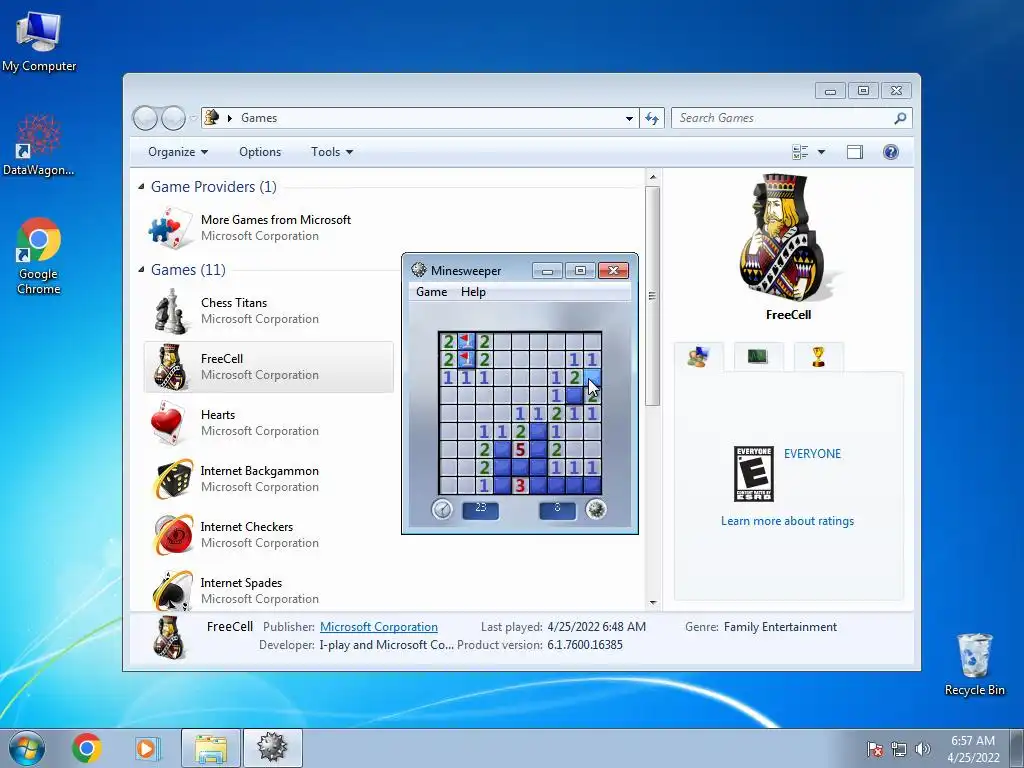Screen dimensions: 1024x768
Task: Open the Game menu in Minesweeper
Action: (x=432, y=292)
